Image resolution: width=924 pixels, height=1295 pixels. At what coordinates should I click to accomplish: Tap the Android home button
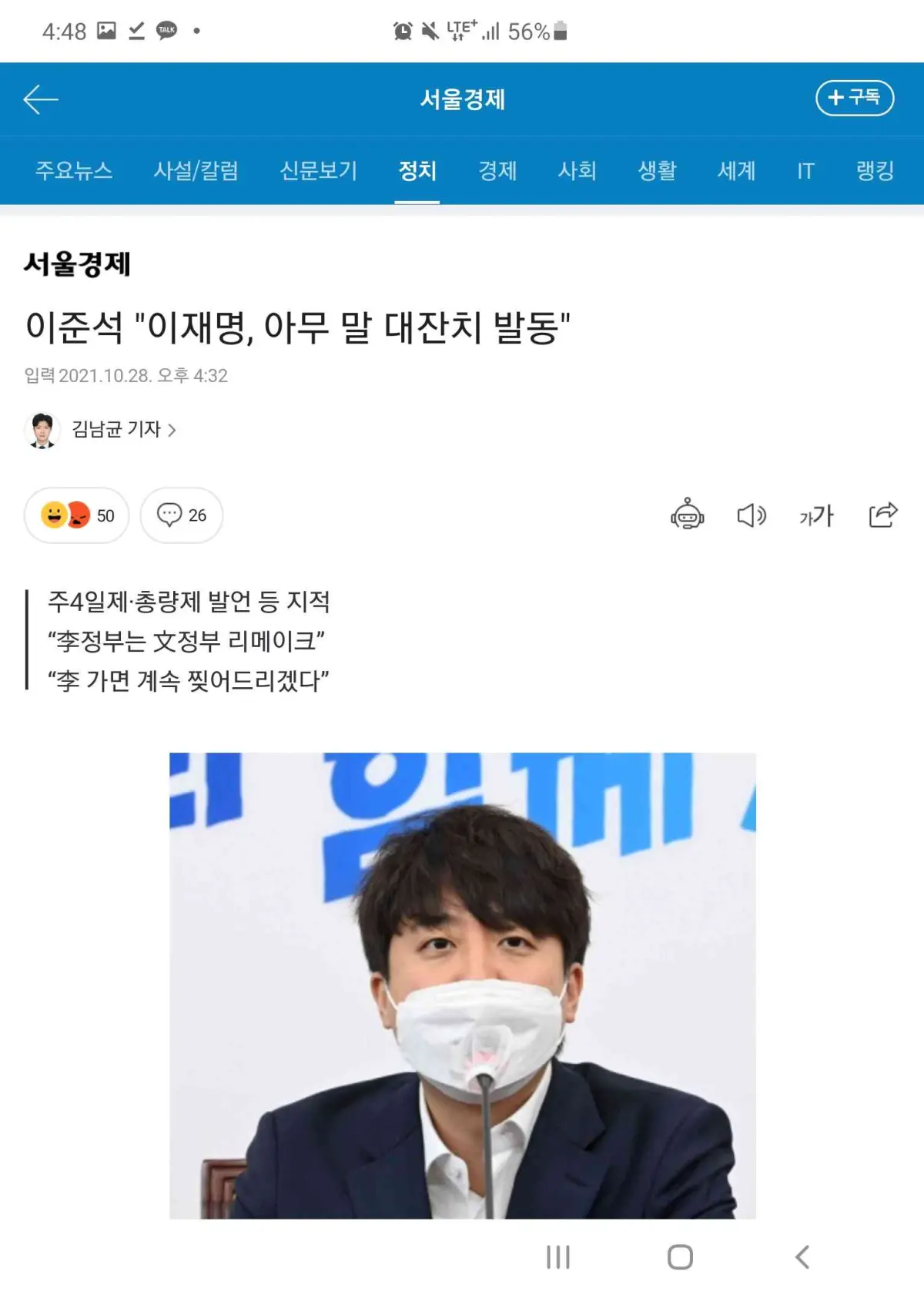coord(680,1257)
